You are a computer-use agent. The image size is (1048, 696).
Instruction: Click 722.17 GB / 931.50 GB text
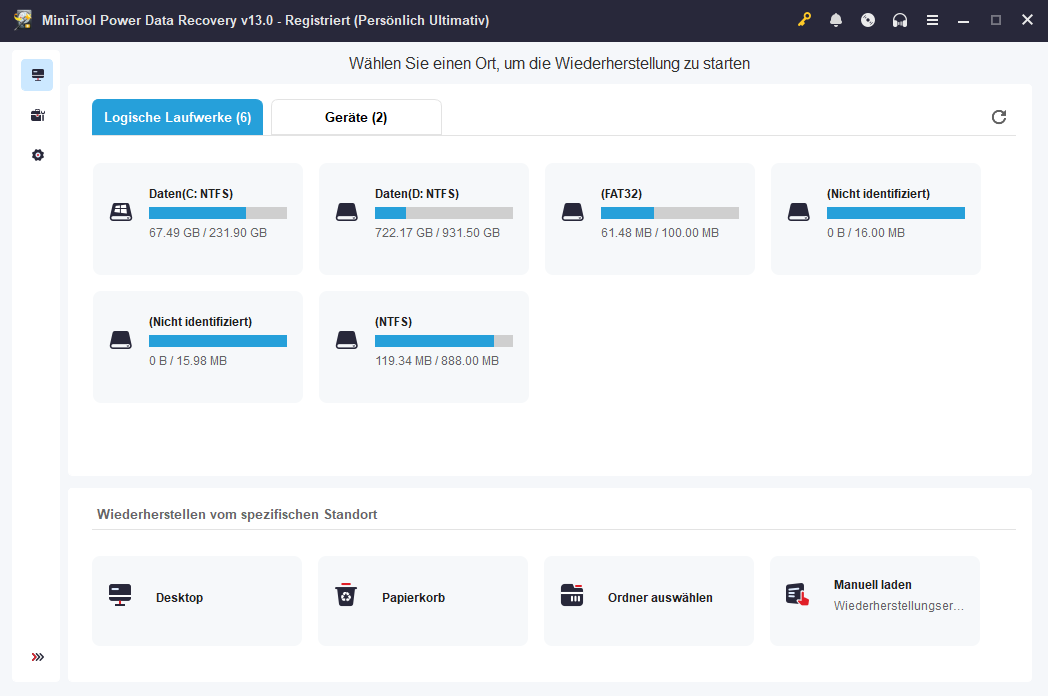click(437, 233)
